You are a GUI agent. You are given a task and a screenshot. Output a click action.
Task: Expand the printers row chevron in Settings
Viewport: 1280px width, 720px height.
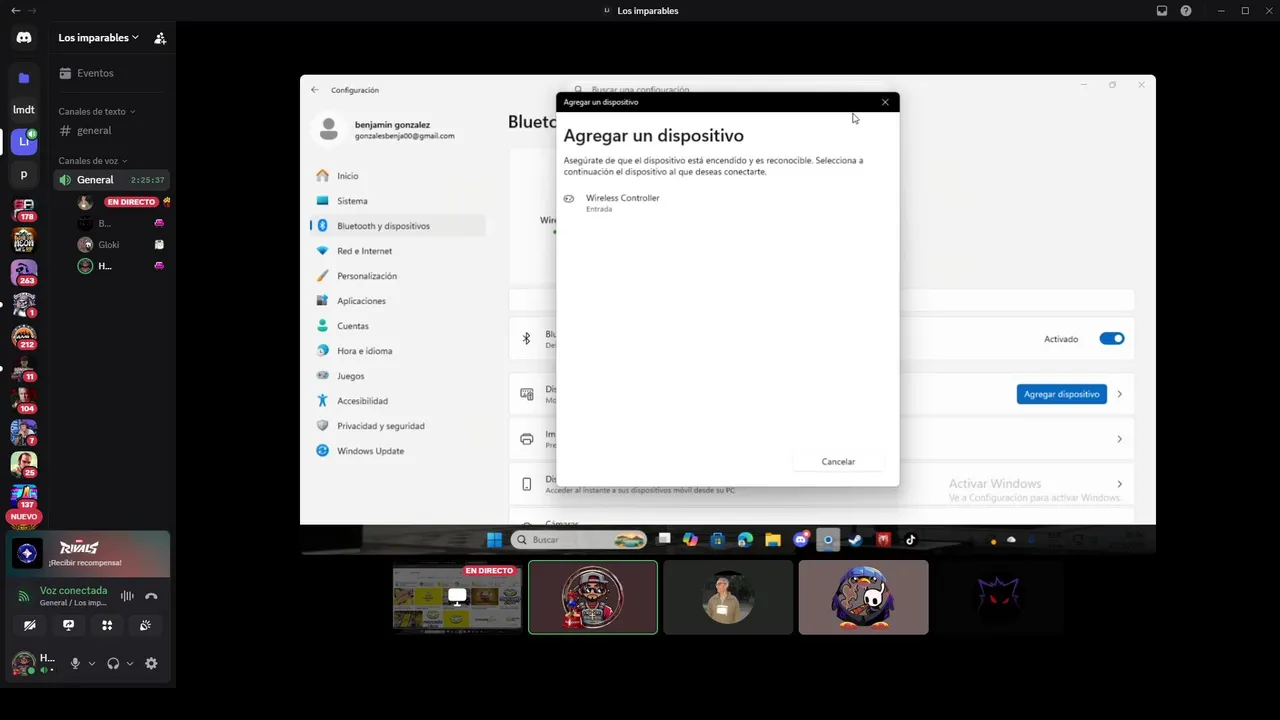point(1119,439)
